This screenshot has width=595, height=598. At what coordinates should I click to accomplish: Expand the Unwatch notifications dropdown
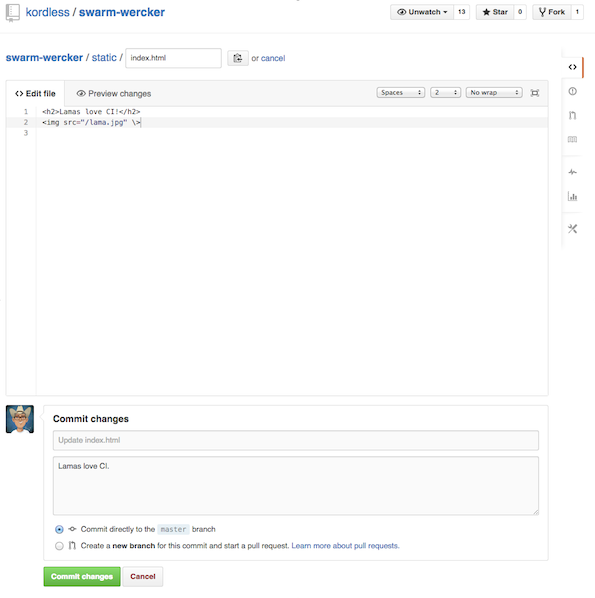(422, 12)
